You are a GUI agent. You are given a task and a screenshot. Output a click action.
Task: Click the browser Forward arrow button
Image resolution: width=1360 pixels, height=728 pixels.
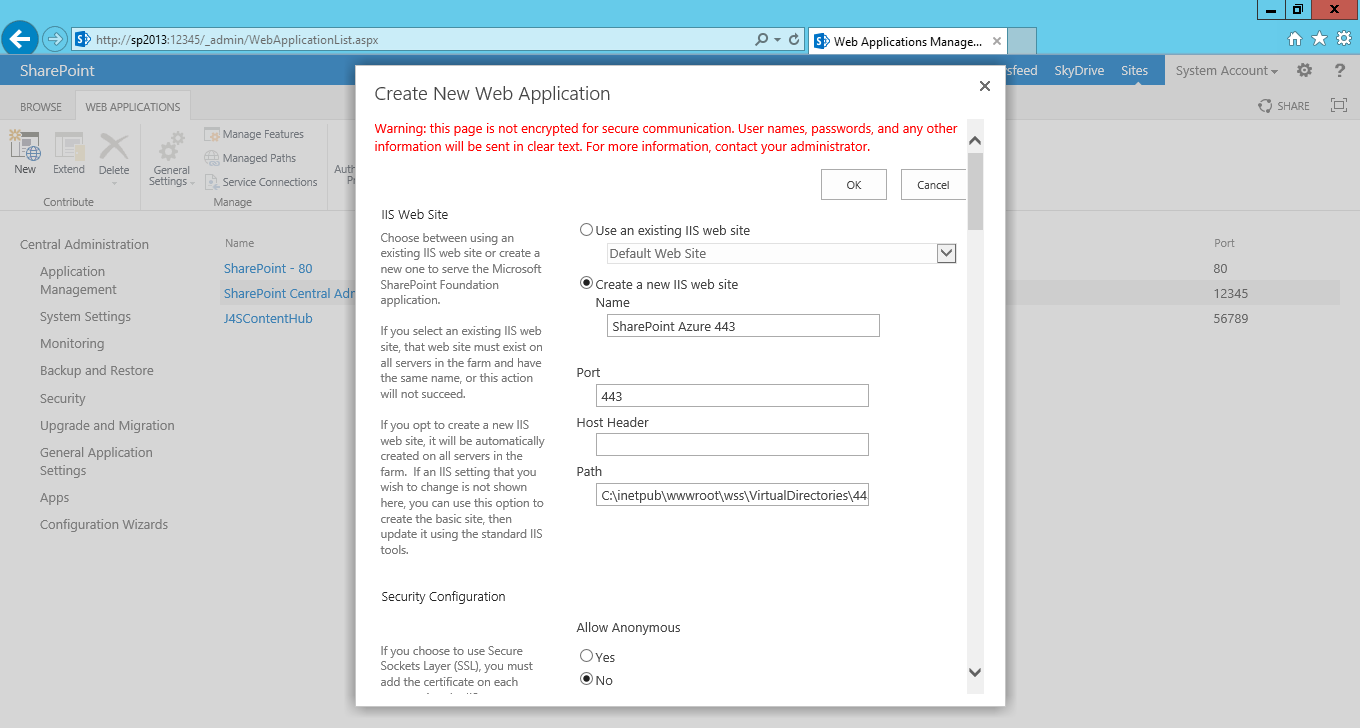54,40
